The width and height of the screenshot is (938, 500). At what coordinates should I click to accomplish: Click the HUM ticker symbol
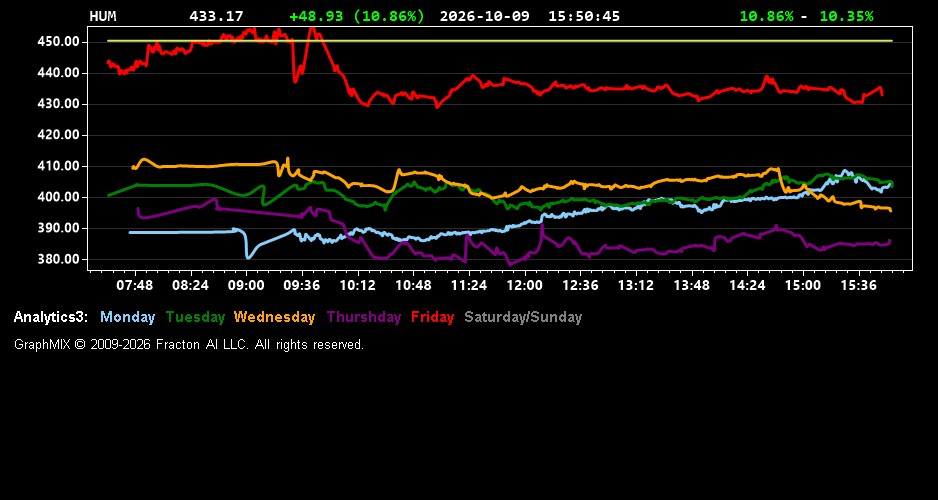(102, 16)
